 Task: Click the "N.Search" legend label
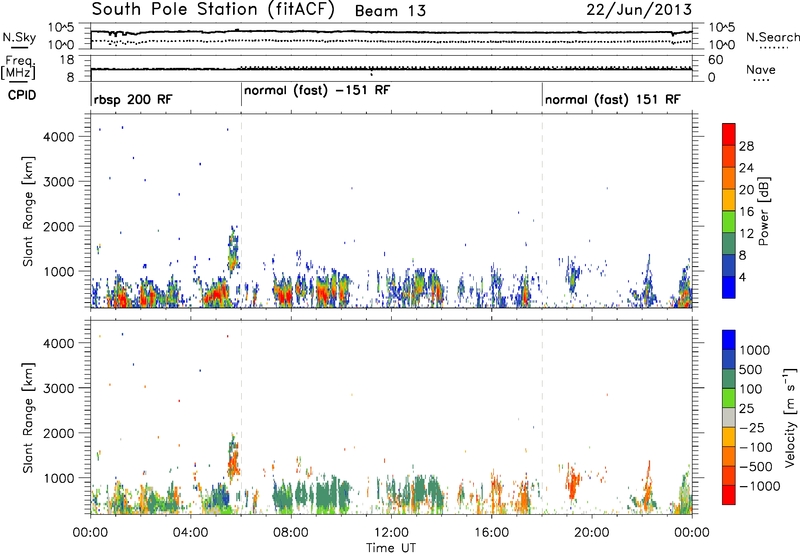point(773,37)
